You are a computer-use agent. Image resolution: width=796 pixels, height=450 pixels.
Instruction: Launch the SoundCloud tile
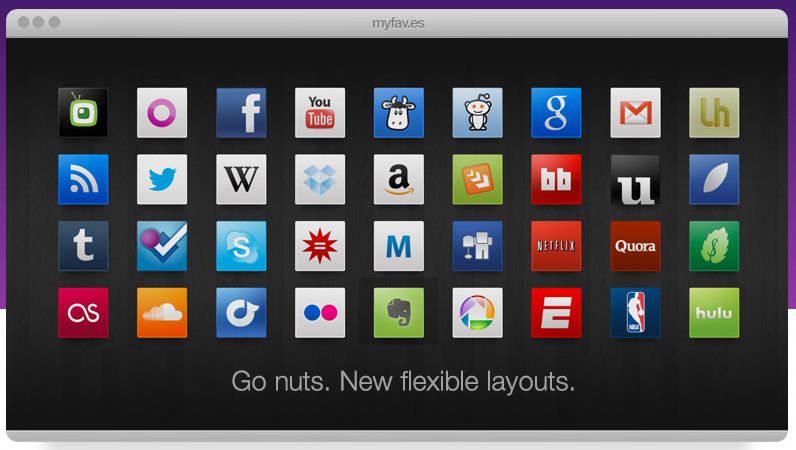[x=162, y=313]
